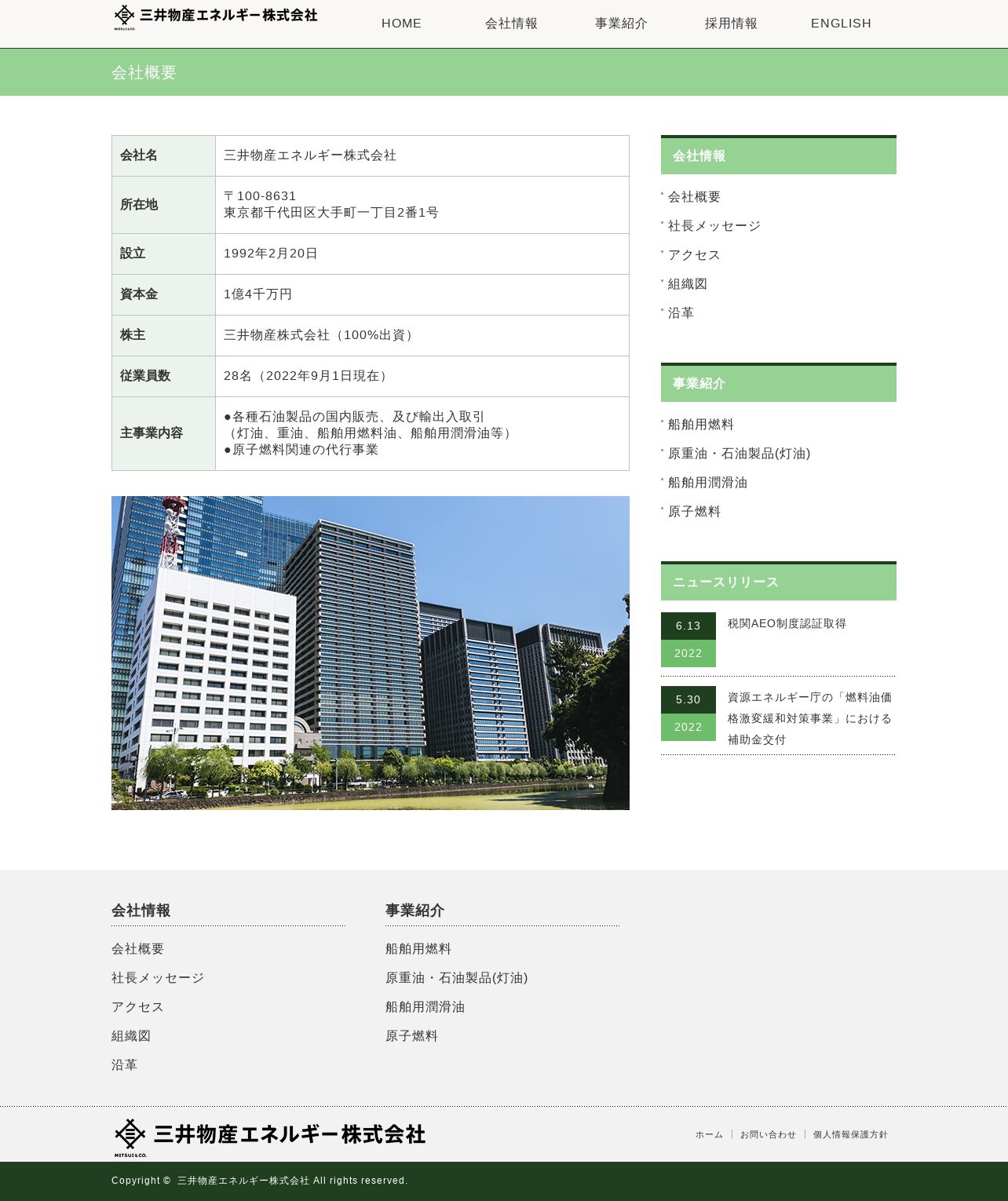Click the footer 会社情報 section heading
1008x1201 pixels.
click(141, 911)
